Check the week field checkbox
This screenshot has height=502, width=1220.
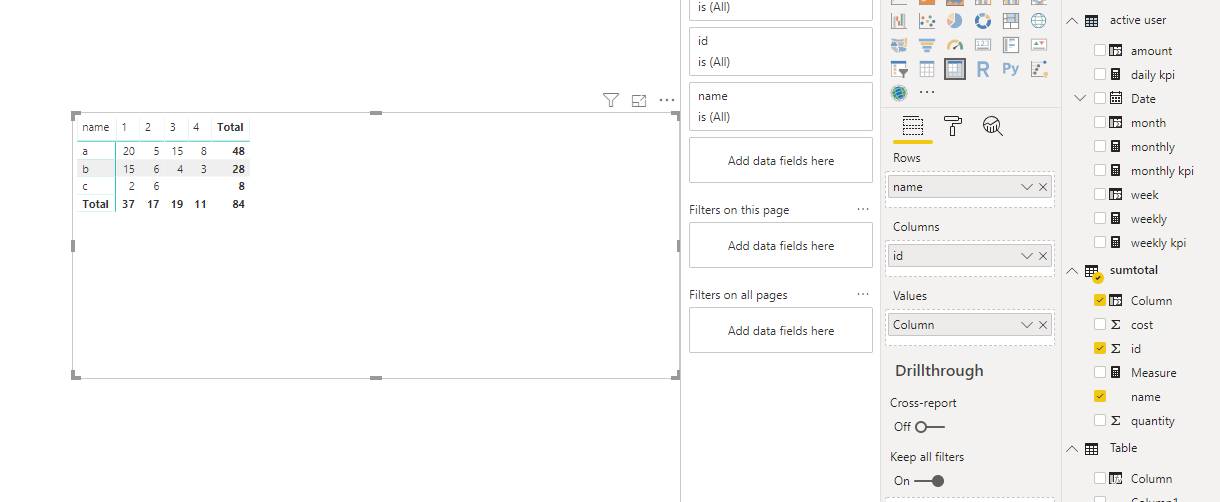(x=1100, y=195)
